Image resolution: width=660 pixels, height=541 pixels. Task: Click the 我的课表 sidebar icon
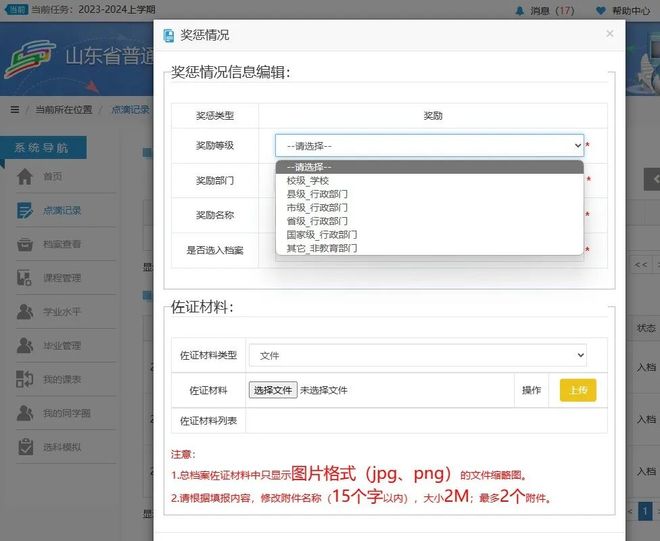[x=24, y=379]
